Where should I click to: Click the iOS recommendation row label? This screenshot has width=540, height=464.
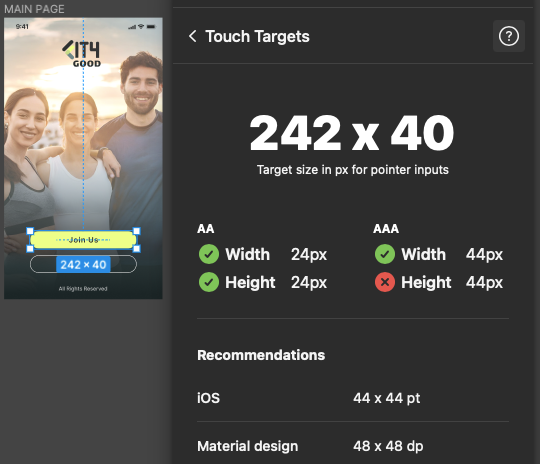pyautogui.click(x=208, y=398)
